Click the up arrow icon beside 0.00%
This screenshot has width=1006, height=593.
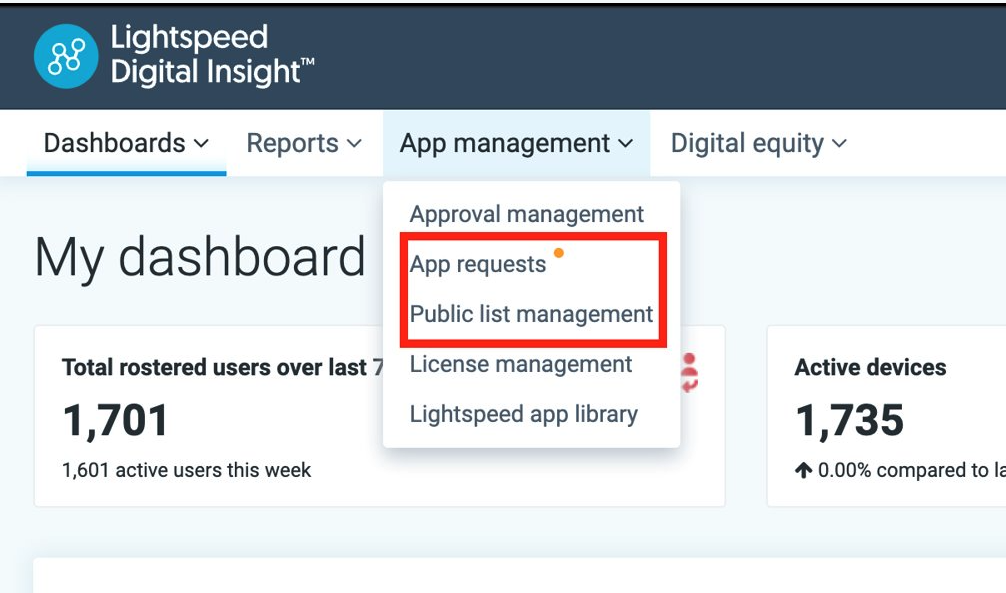pyautogui.click(x=803, y=470)
